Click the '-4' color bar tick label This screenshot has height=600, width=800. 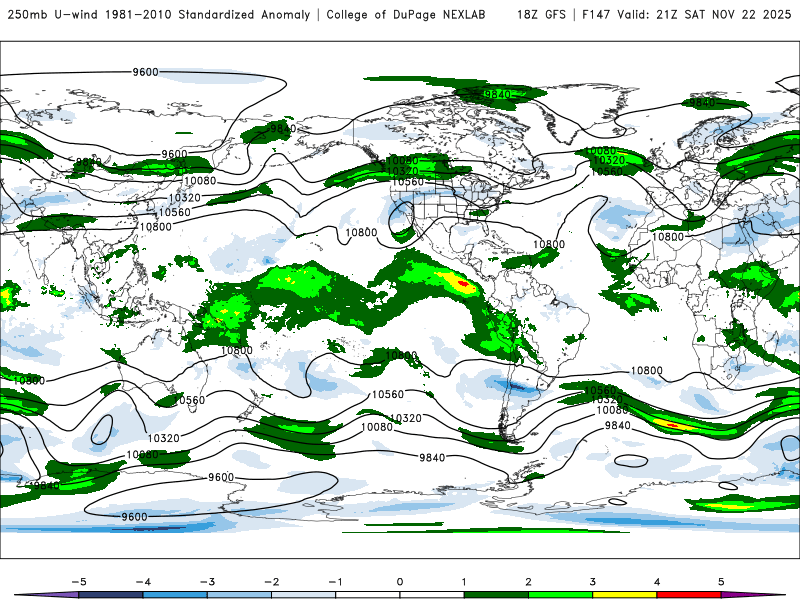coord(143,582)
